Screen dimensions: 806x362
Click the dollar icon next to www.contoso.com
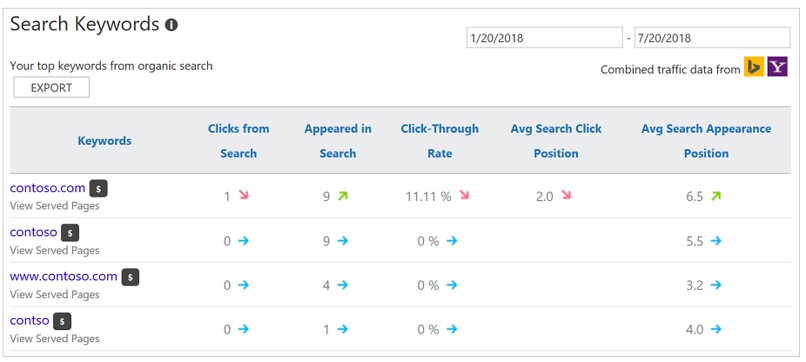131,277
